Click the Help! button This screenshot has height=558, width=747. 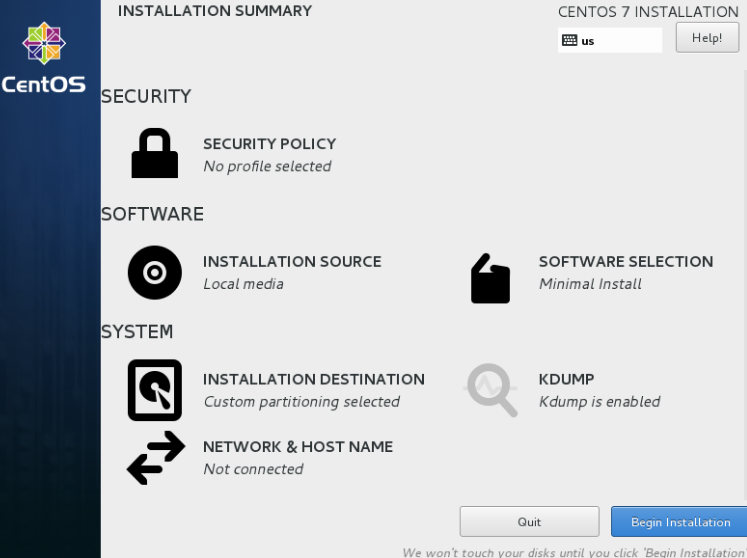(707, 38)
